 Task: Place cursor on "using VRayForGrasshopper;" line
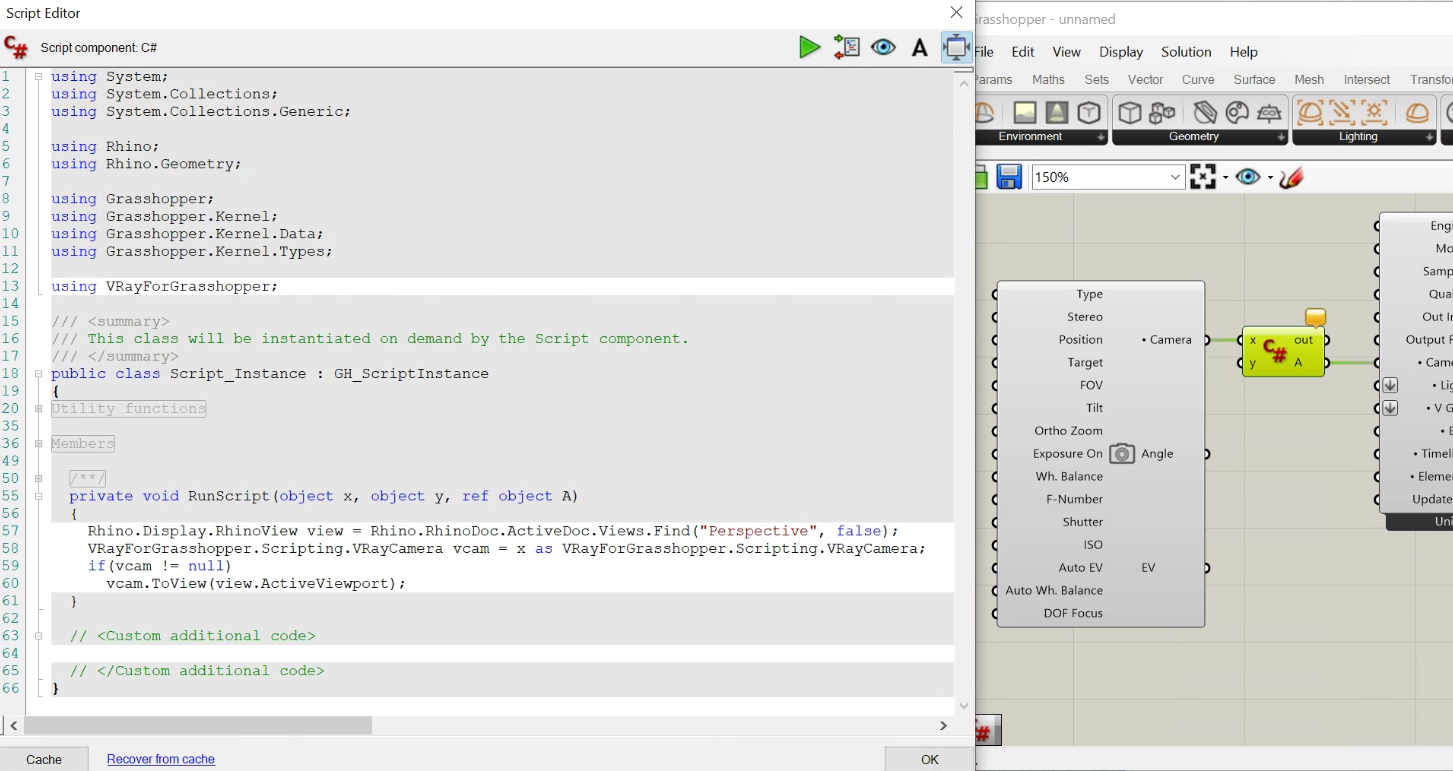point(165,287)
